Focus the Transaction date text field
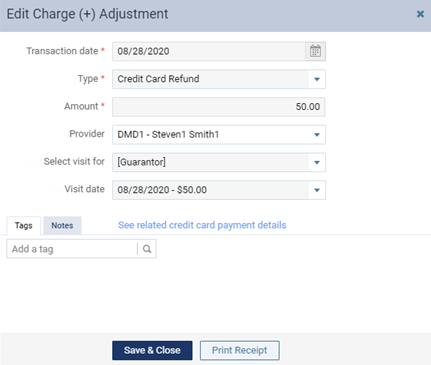This screenshot has height=365, width=431. point(209,51)
